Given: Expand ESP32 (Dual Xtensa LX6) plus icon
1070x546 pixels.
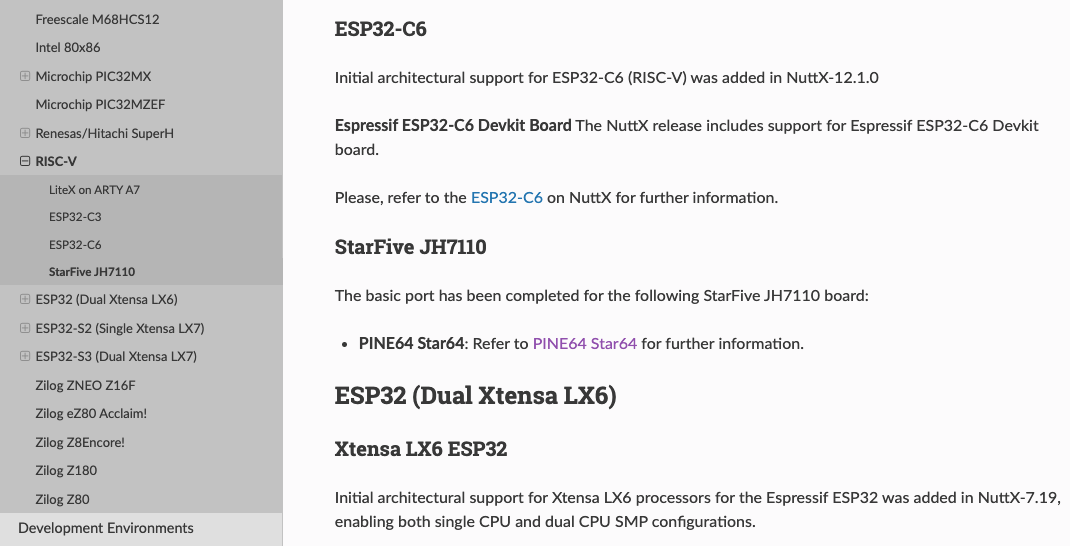Looking at the screenshot, I should tap(25, 299).
